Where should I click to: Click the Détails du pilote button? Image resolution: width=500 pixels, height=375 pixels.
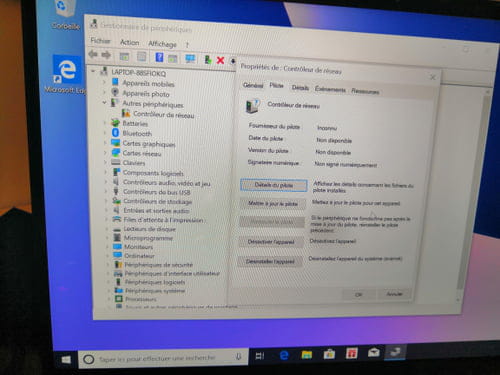(x=274, y=185)
